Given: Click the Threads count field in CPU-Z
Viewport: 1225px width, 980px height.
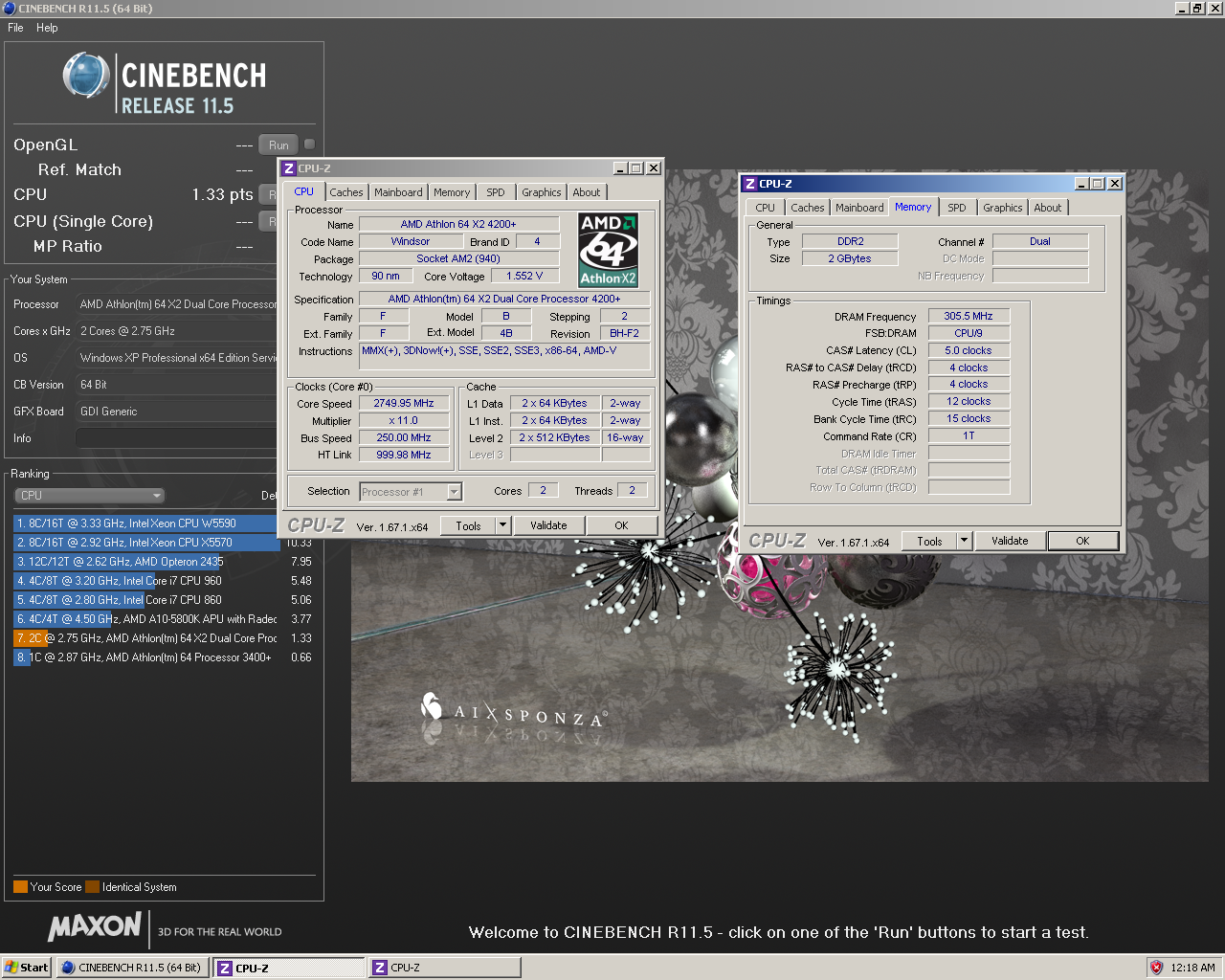Looking at the screenshot, I should click(x=632, y=490).
